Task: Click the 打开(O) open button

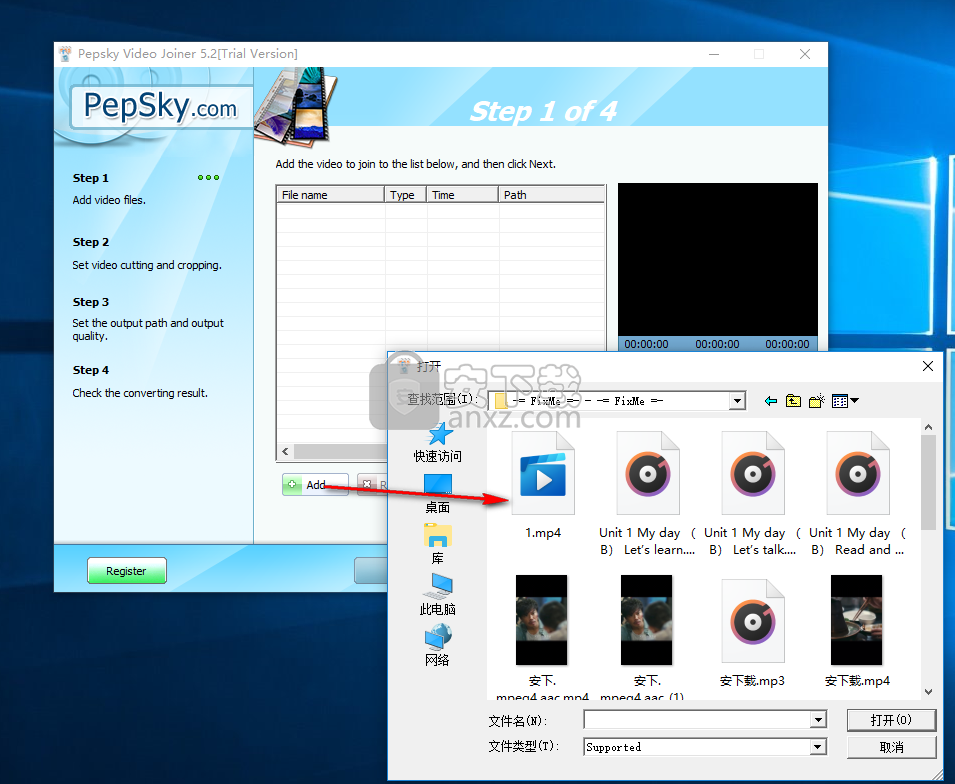Action: pyautogui.click(x=891, y=720)
